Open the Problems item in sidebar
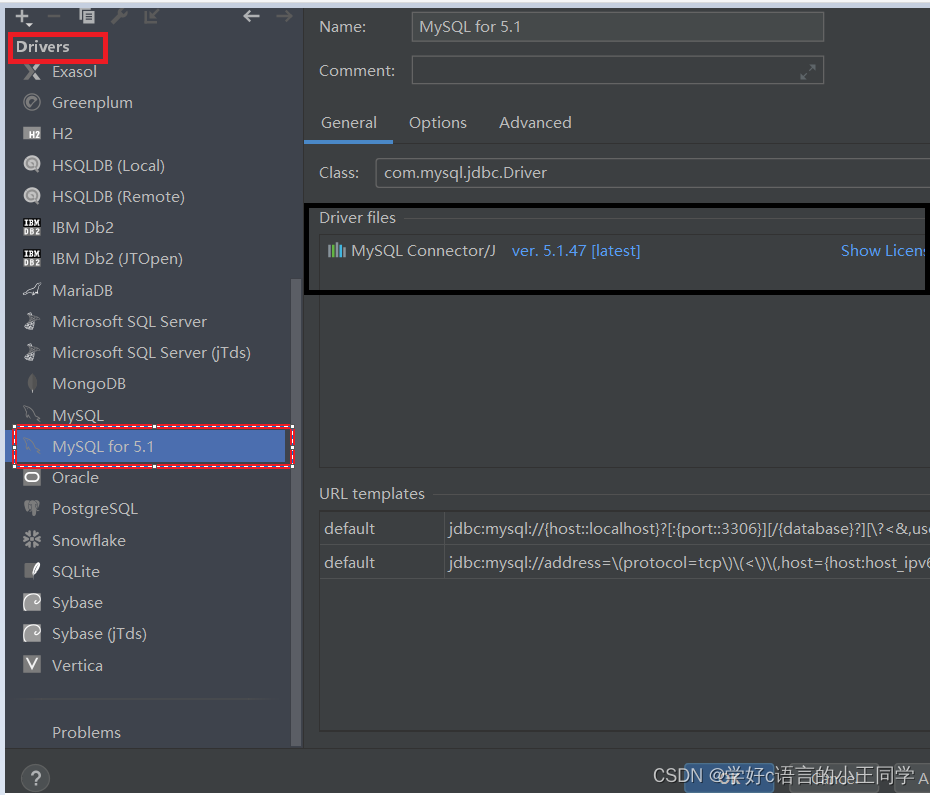Viewport: 930px width, 795px height. [87, 733]
